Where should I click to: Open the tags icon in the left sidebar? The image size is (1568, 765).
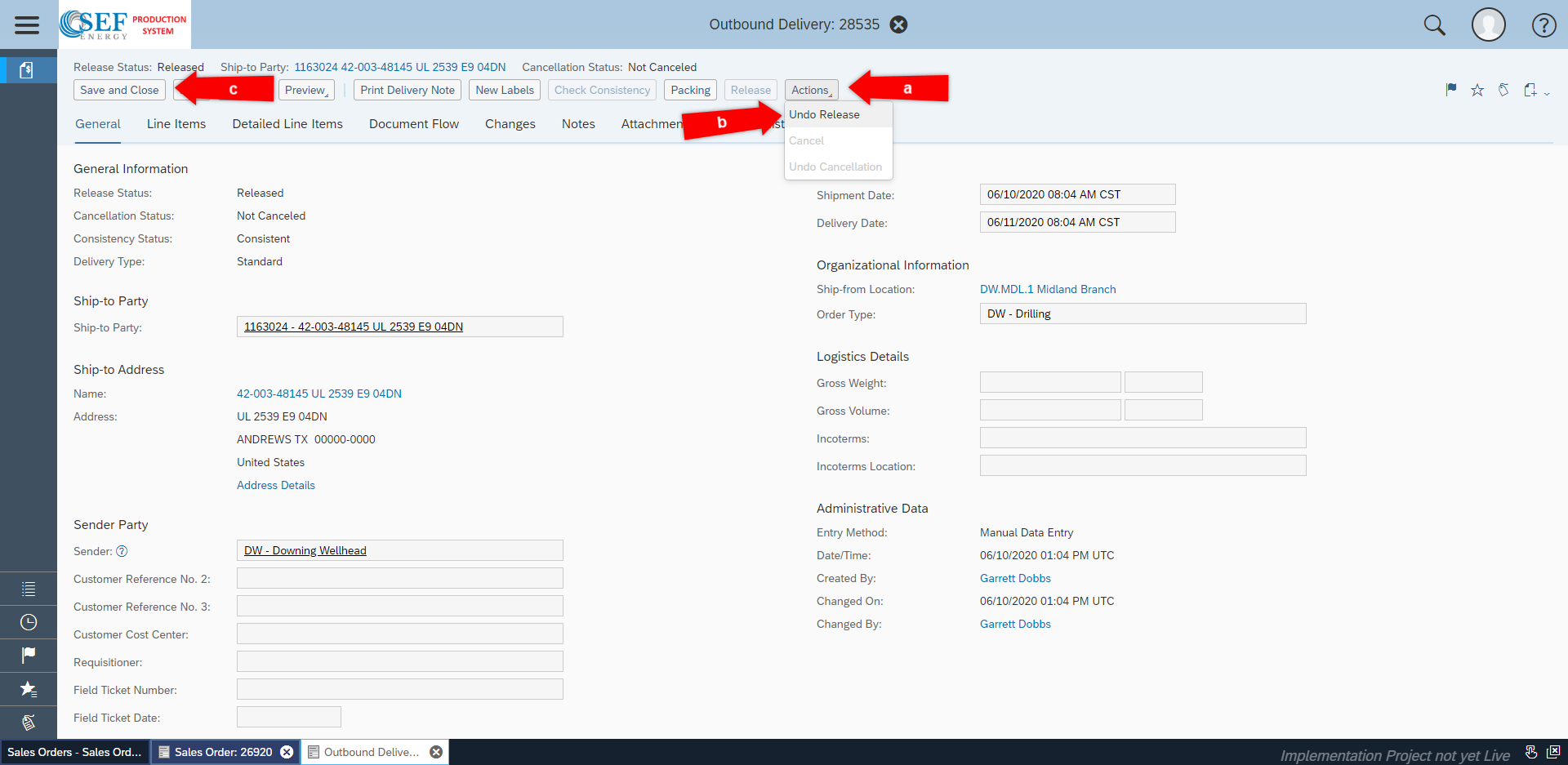pyautogui.click(x=29, y=723)
